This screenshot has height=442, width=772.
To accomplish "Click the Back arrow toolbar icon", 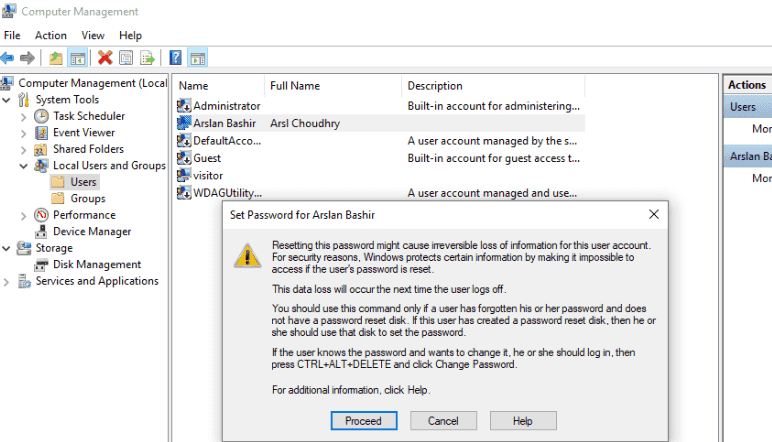I will click(x=8, y=58).
